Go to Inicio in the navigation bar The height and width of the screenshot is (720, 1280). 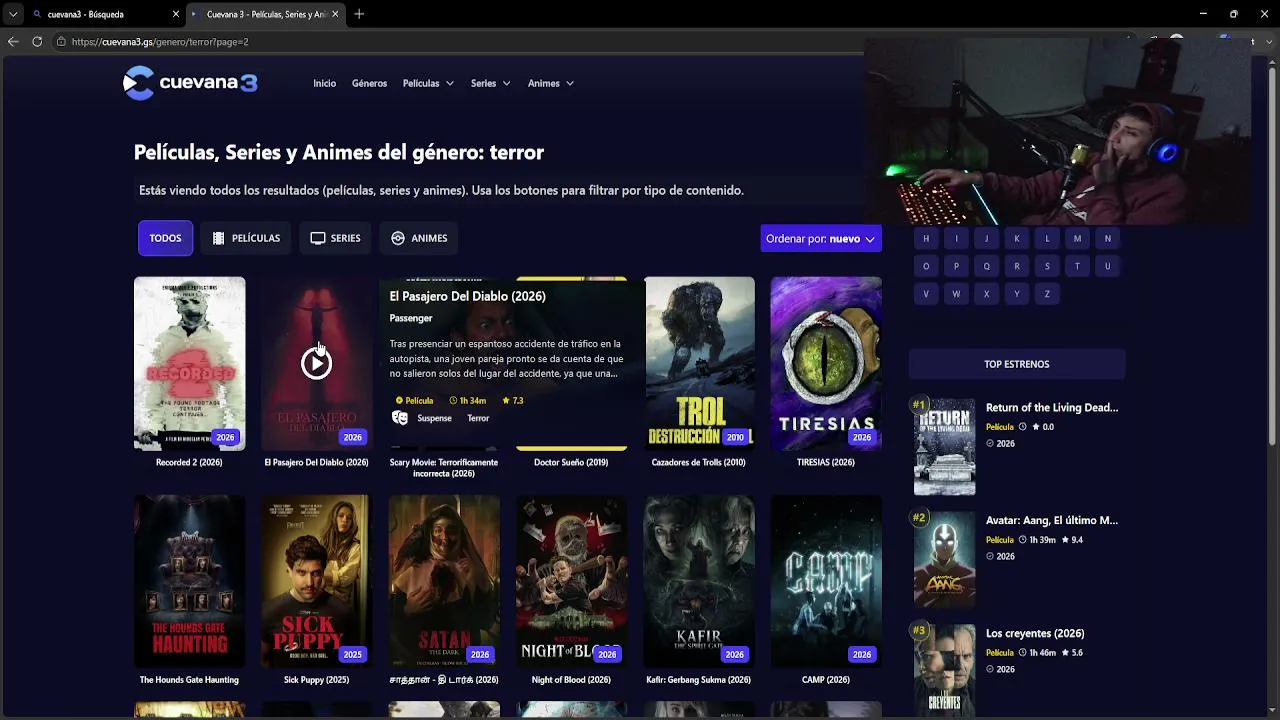point(325,83)
